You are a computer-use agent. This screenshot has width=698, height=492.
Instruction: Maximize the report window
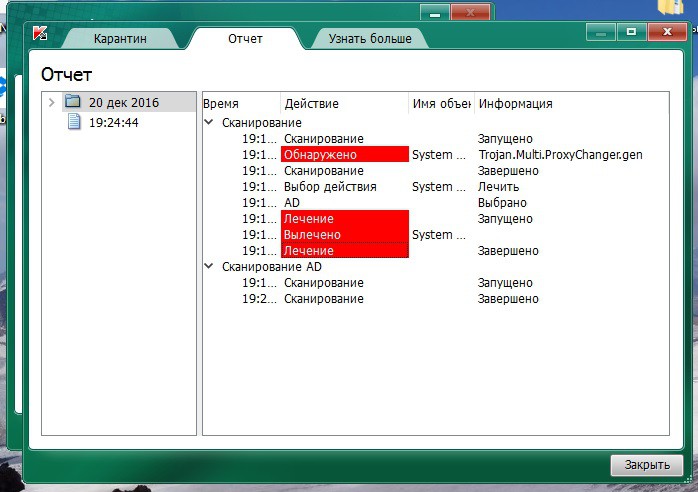click(631, 32)
